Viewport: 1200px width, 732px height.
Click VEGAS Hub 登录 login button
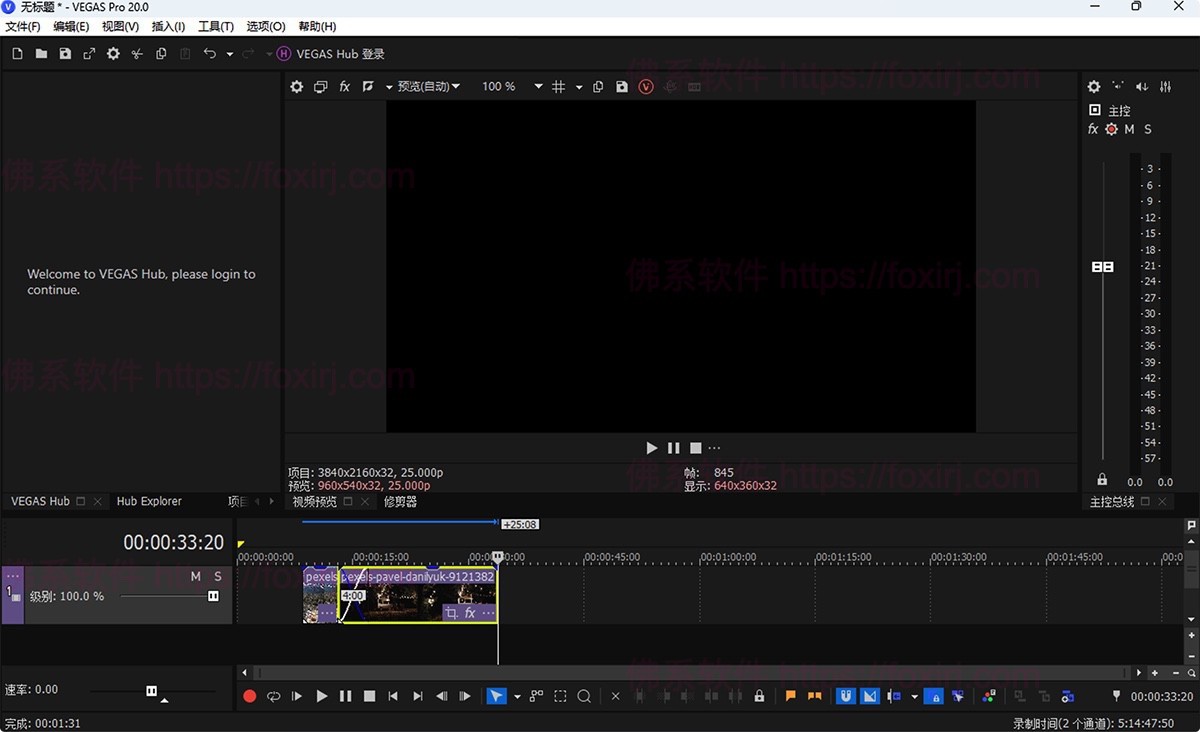(x=331, y=54)
